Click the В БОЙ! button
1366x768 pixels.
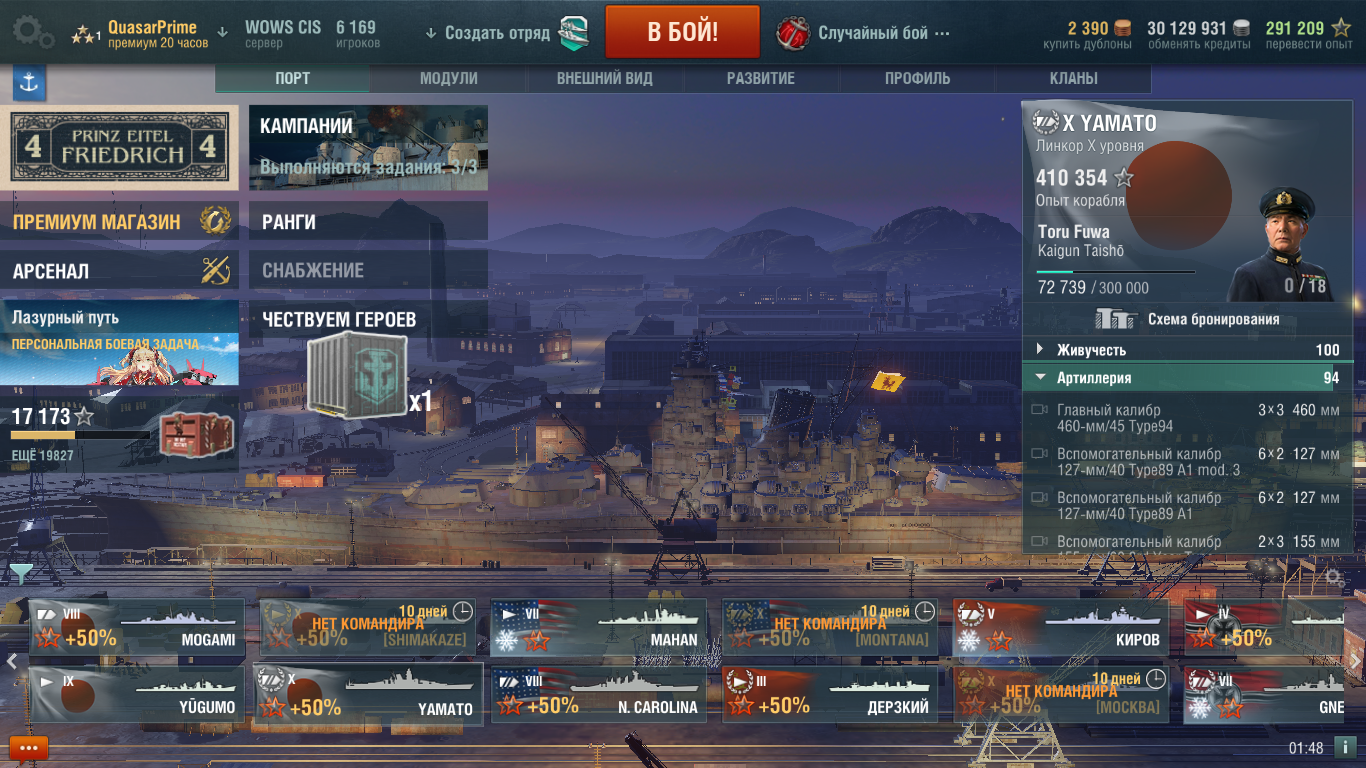(x=682, y=32)
